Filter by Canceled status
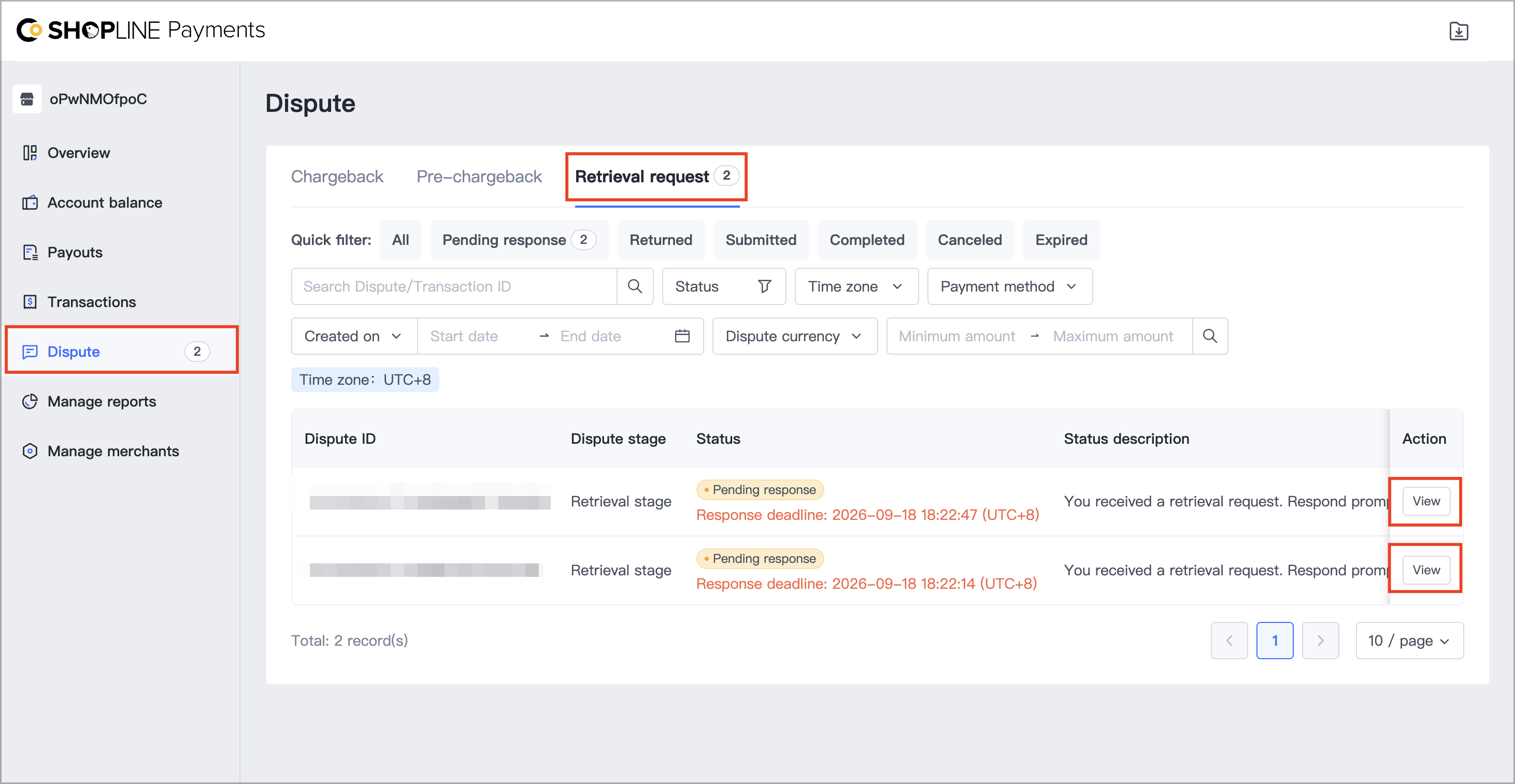This screenshot has height=784, width=1515. [970, 240]
